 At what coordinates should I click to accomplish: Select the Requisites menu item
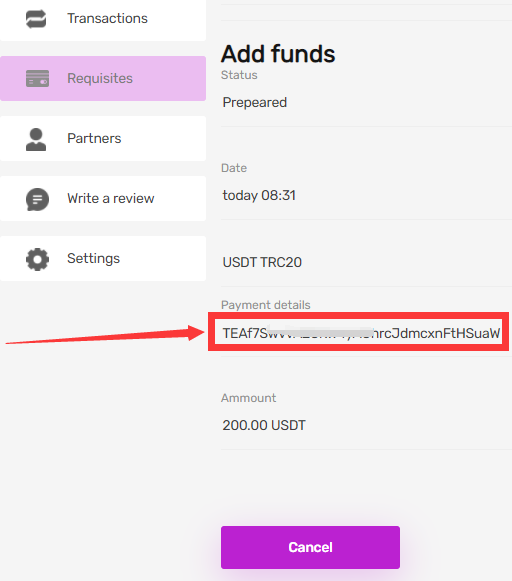pos(103,79)
